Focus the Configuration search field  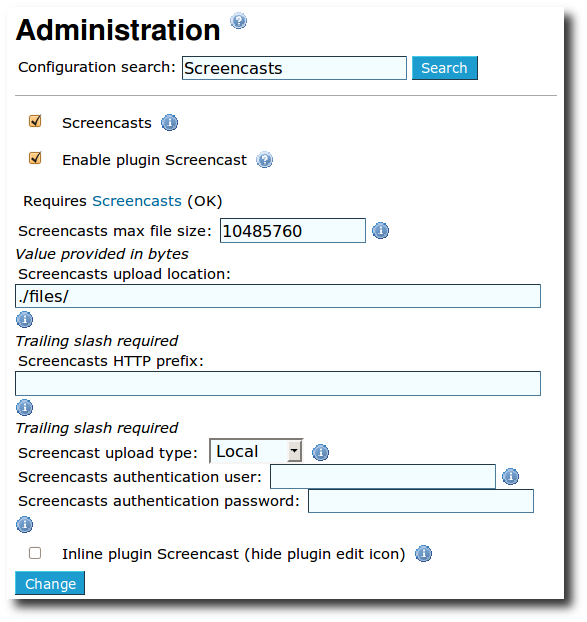coord(294,68)
